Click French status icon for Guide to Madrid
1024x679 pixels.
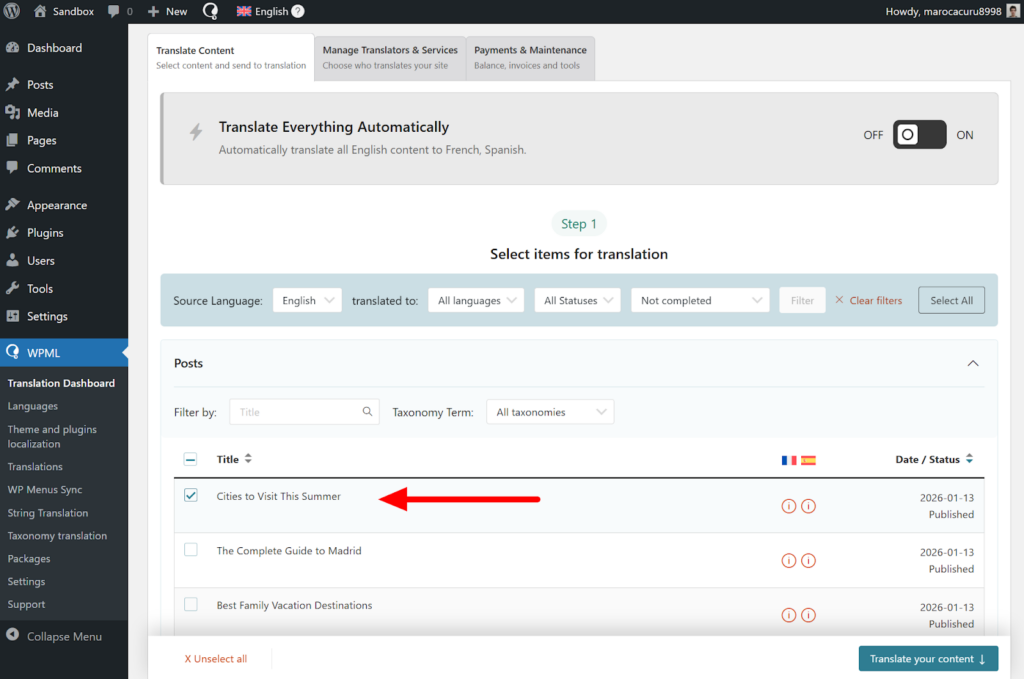click(789, 560)
